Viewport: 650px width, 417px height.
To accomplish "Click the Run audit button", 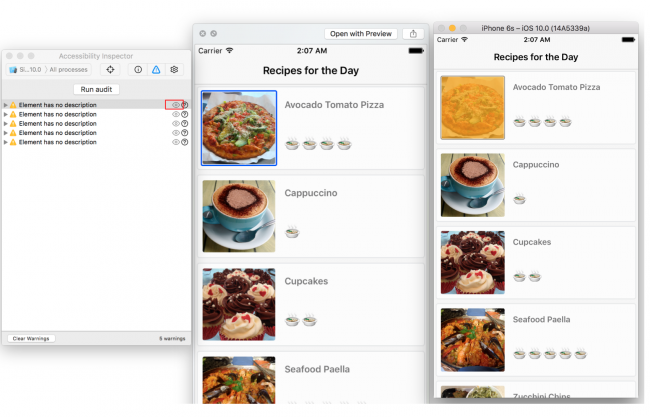I will (x=96, y=89).
